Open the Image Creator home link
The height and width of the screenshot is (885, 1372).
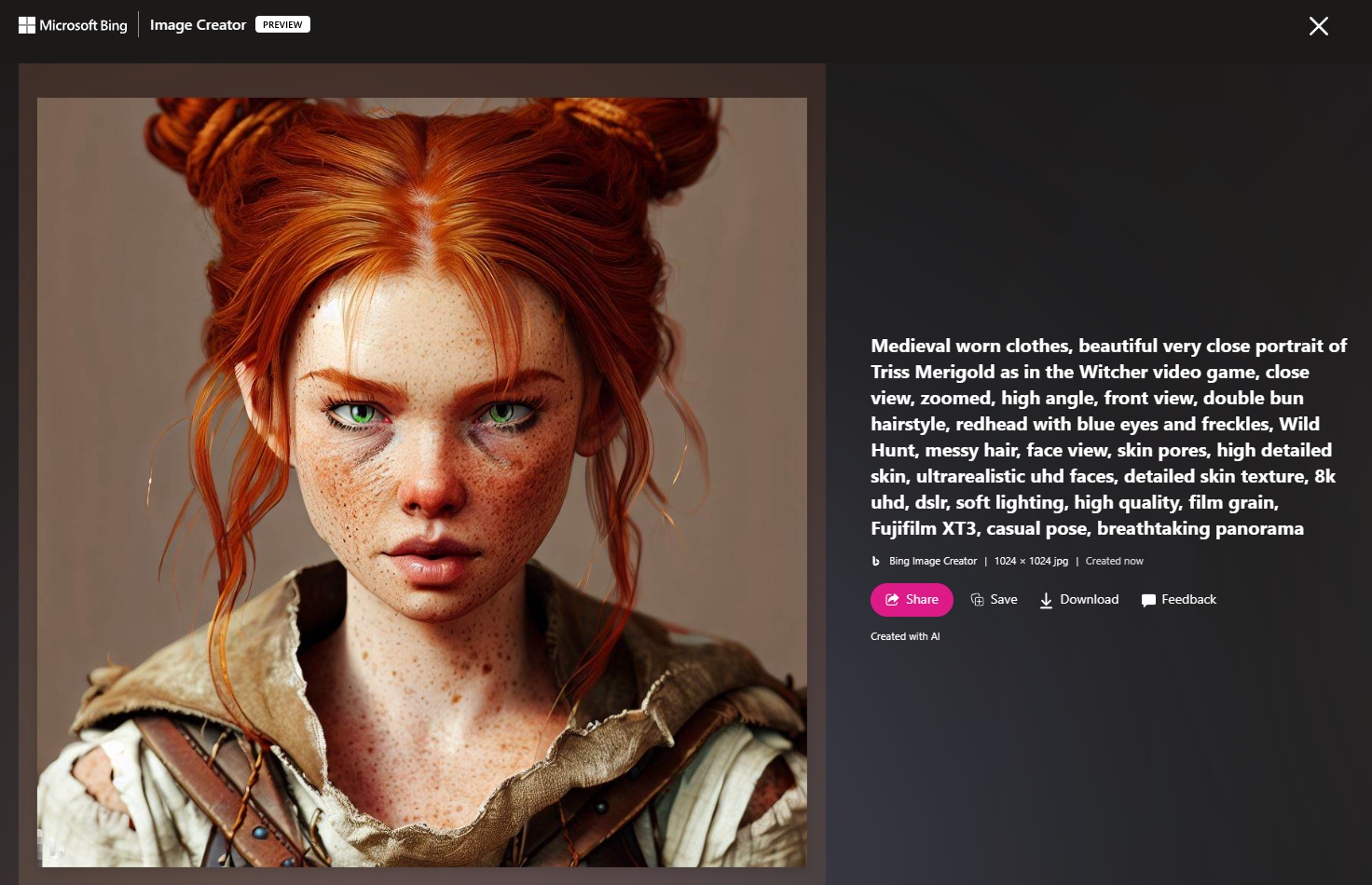(x=198, y=25)
